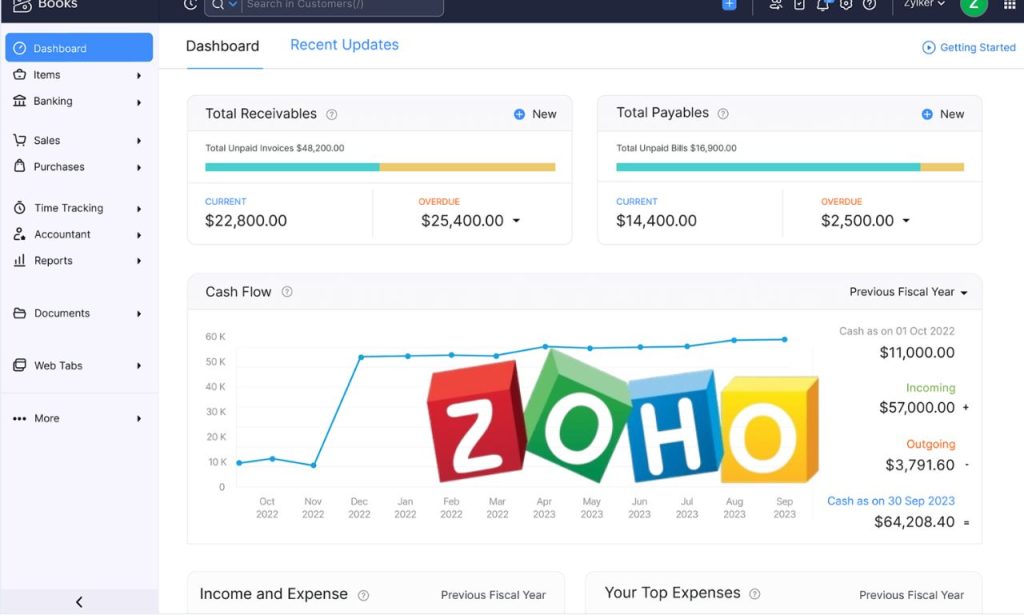The height and width of the screenshot is (615, 1024).
Task: Click the payables progress bar
Action: coord(790,167)
